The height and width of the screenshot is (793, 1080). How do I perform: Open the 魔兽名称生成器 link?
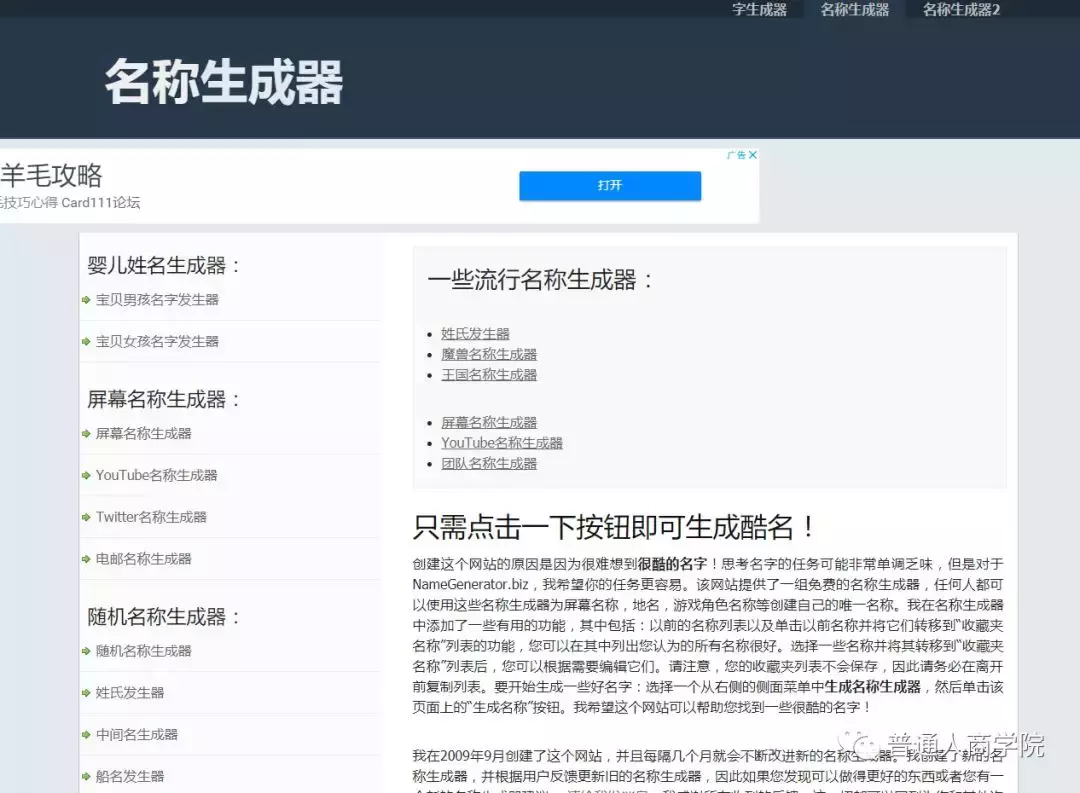tap(487, 353)
